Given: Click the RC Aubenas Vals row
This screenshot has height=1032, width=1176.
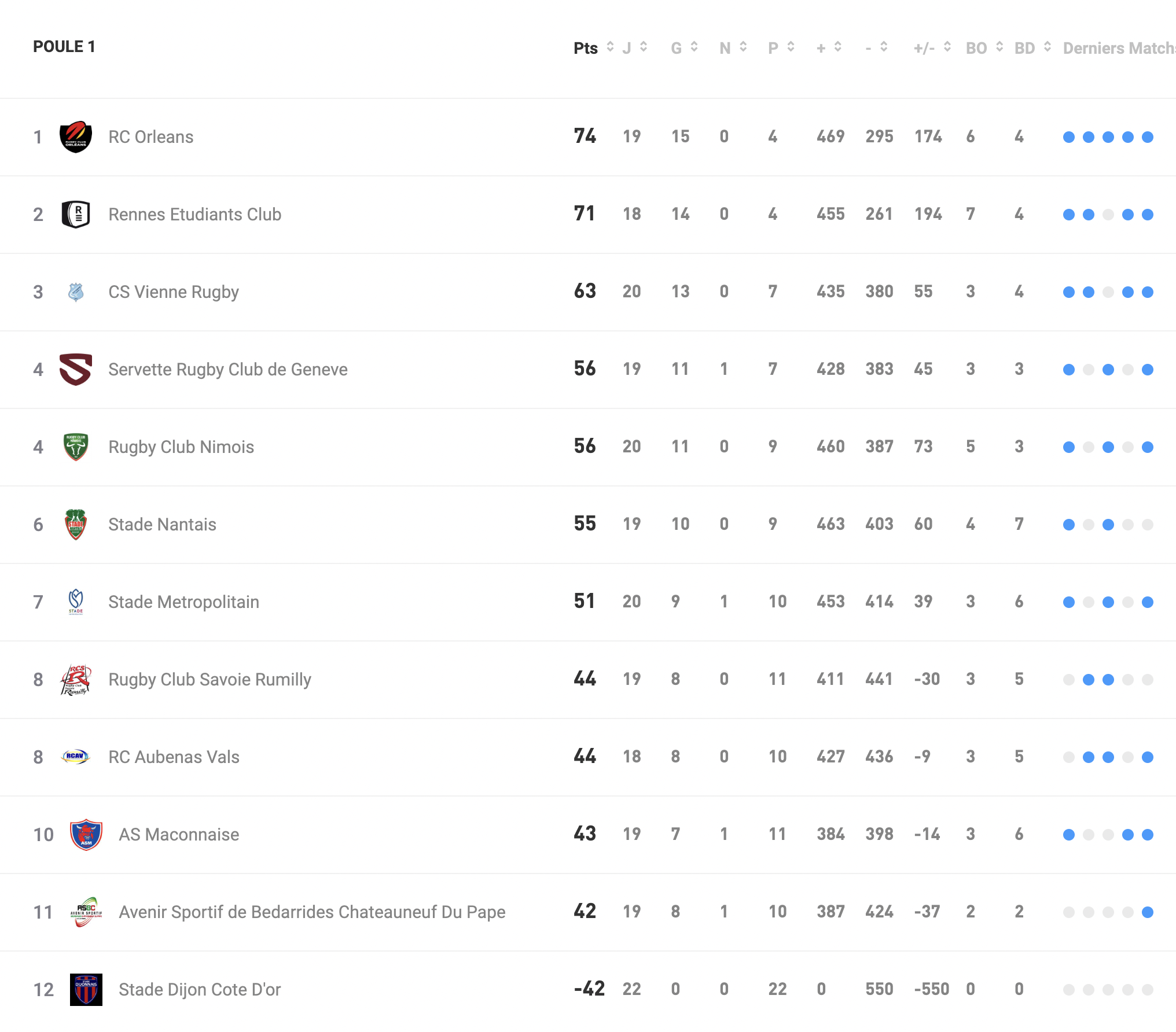Looking at the screenshot, I should 588,757.
